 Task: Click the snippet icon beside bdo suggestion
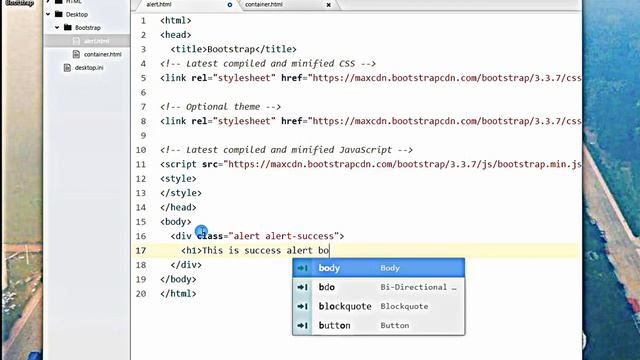302,287
